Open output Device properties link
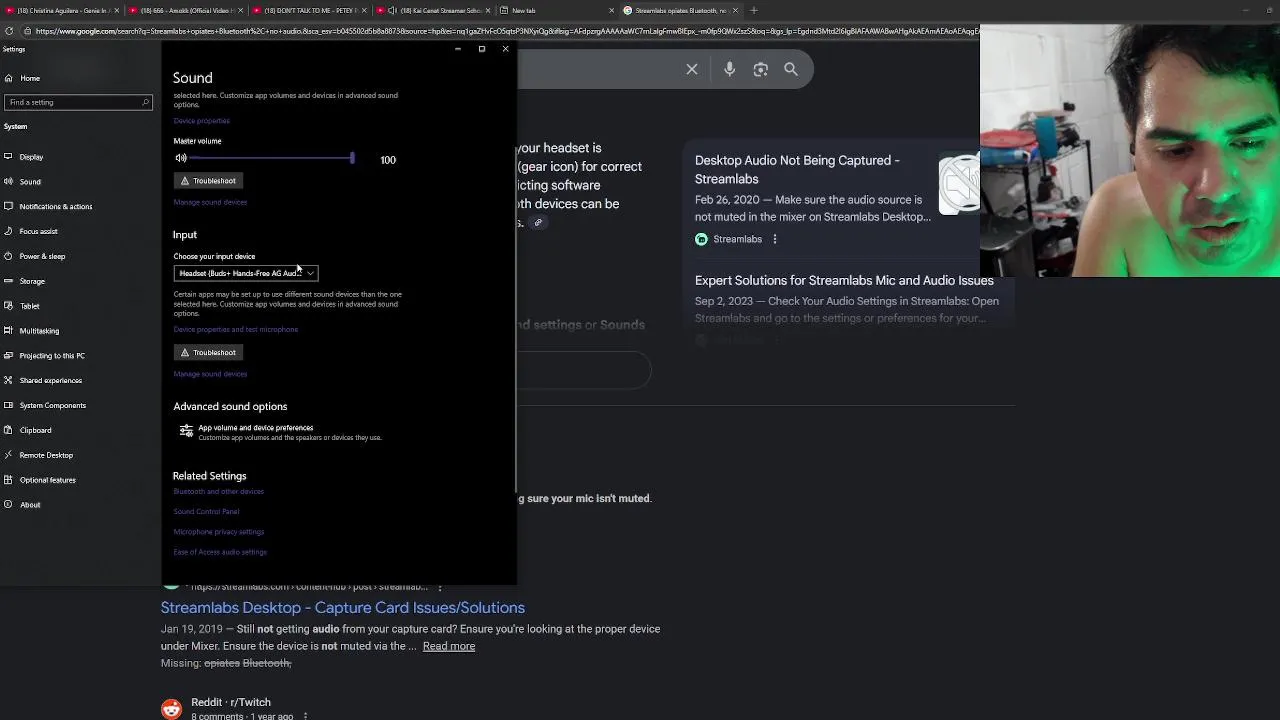The height and width of the screenshot is (720, 1280). pos(201,121)
